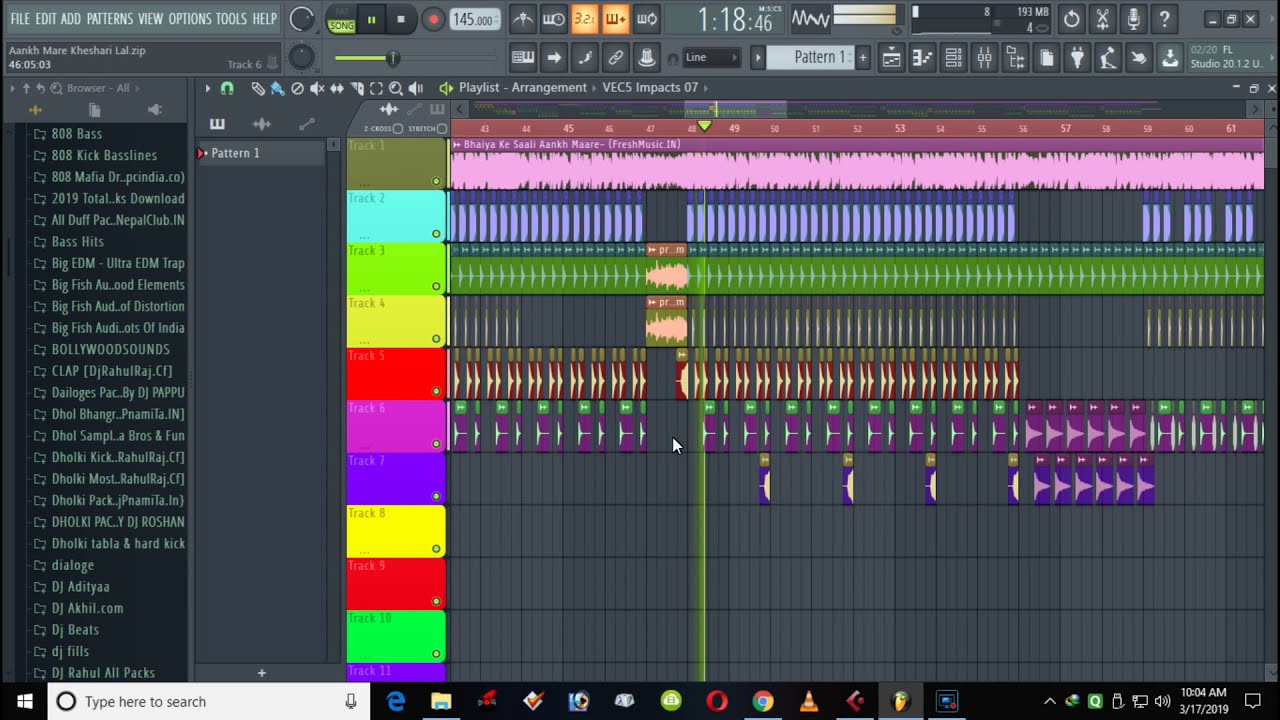Screen dimensions: 1280x720
Task: Open the tempo tapper icon
Action: coord(1108,58)
